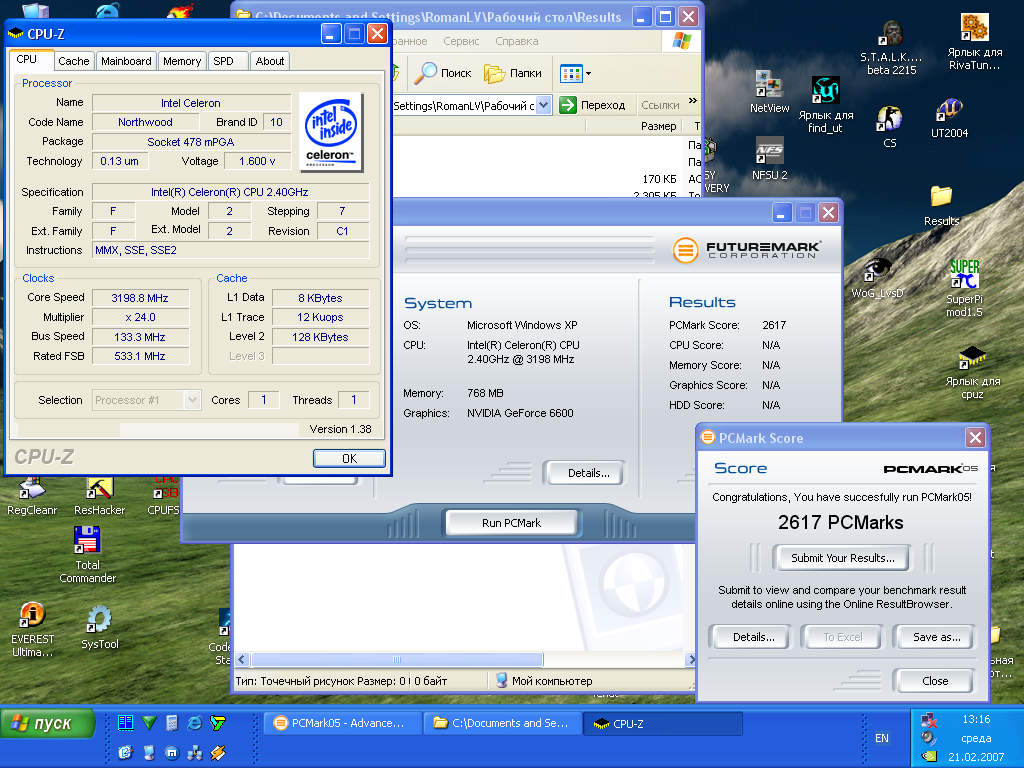Screen dimensions: 1024x768
Task: Click the Explorer scrollbar left arrow
Action: click(242, 660)
